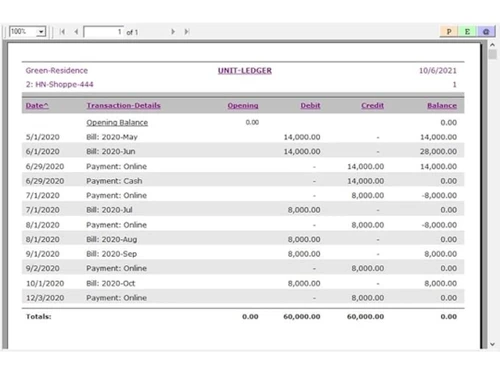
Task: Click Payment: Online on 9/2/2020 row
Action: [x=116, y=268]
